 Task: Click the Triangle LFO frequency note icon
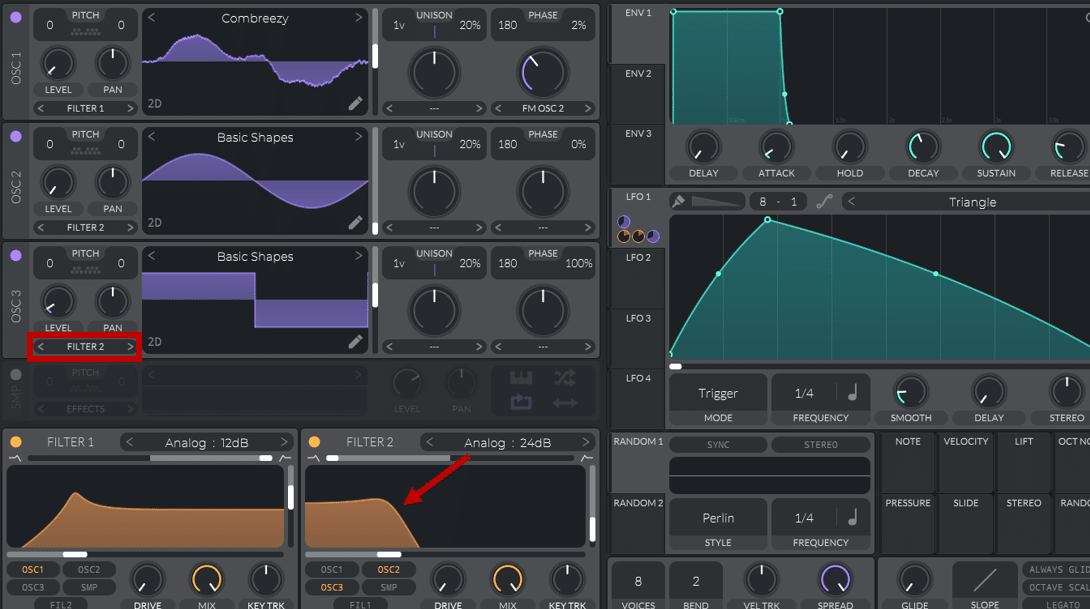click(853, 393)
